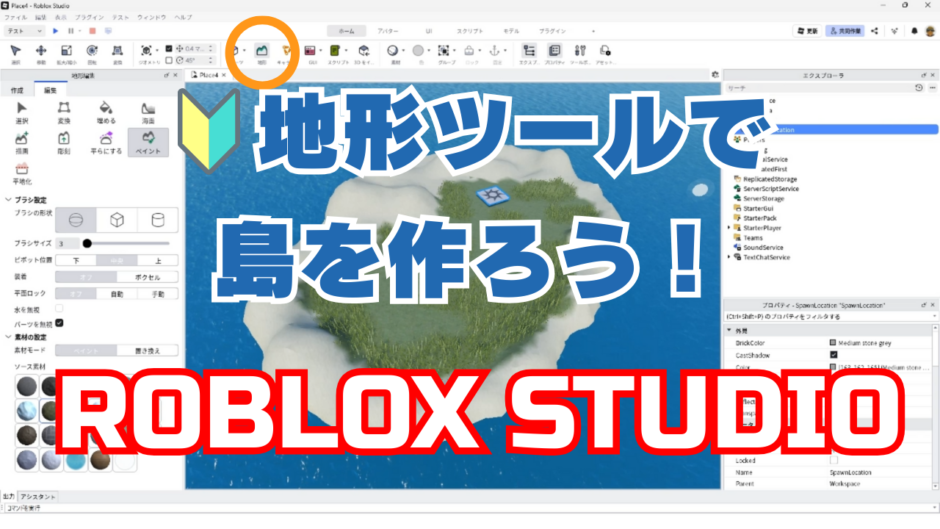This screenshot has width=940, height=529.
Task: Enable the Ignore Water (水を無視) checkbox
Action: click(59, 308)
